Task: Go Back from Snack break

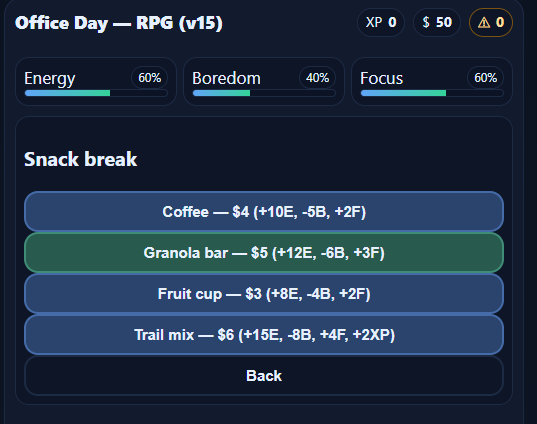Action: click(264, 376)
